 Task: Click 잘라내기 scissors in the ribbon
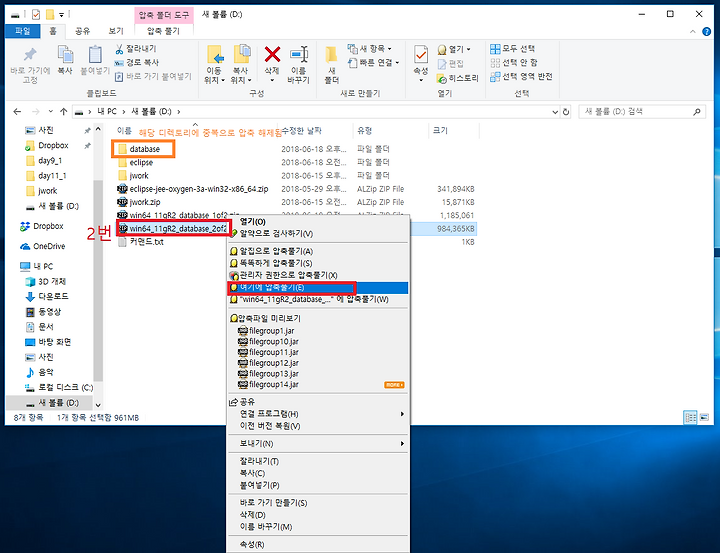[x=136, y=48]
